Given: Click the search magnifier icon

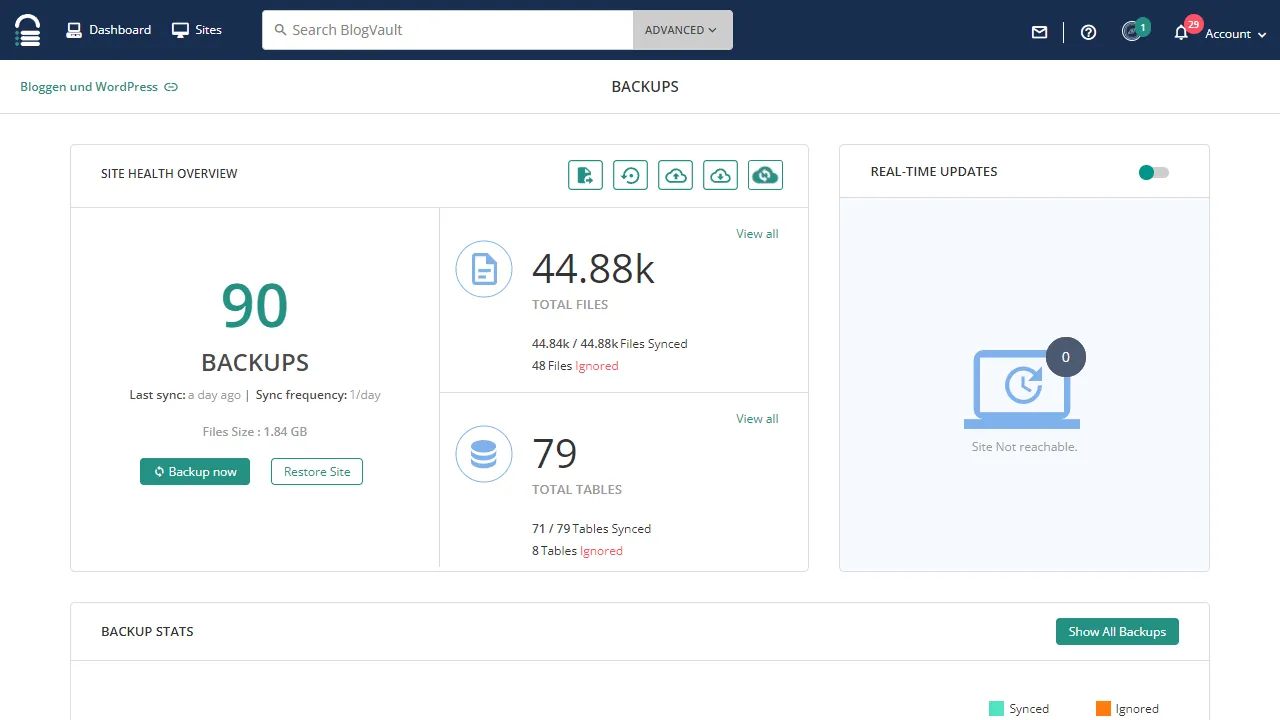Looking at the screenshot, I should coord(280,30).
